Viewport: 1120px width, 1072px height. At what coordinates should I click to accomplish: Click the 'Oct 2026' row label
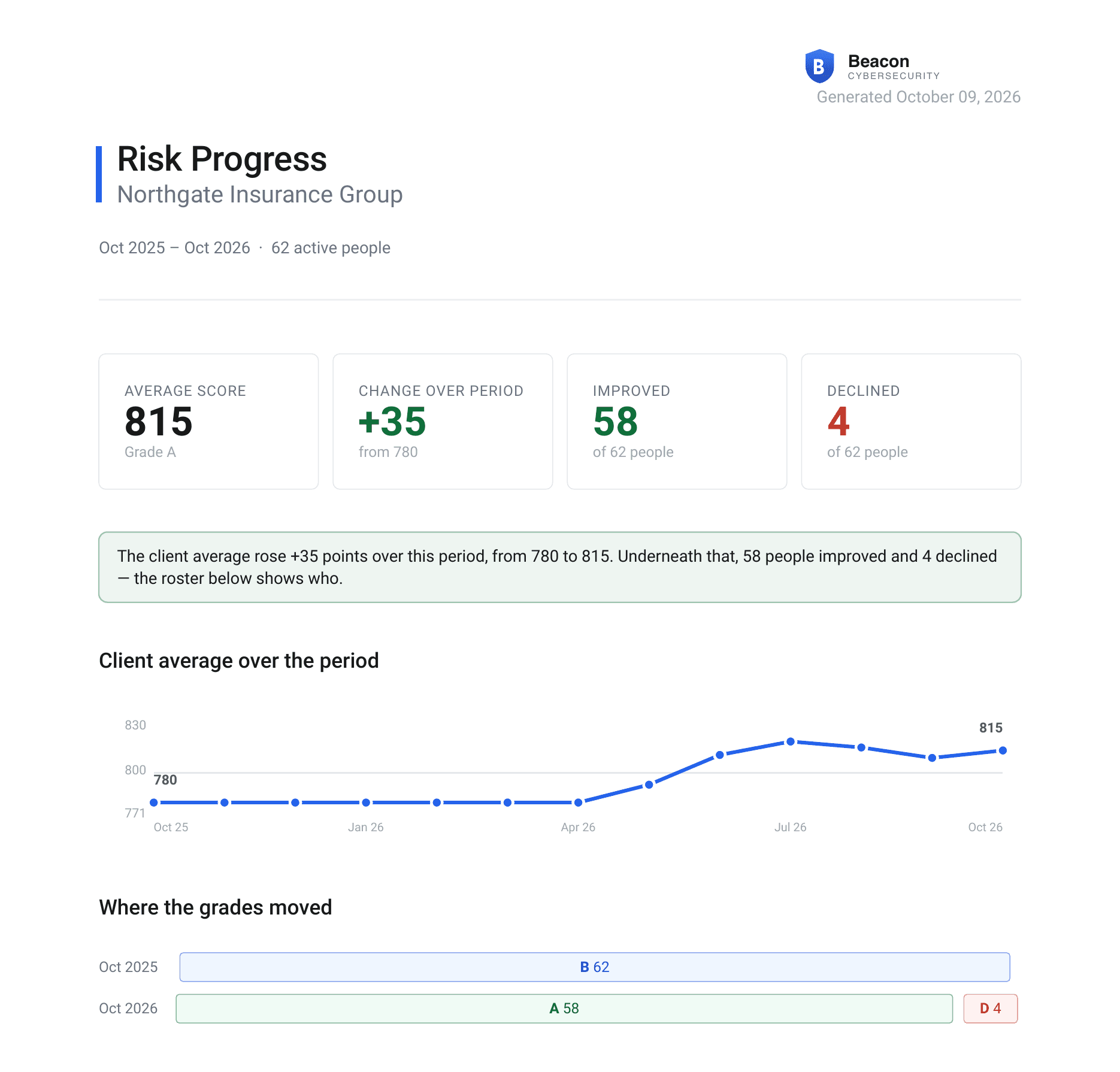click(128, 1009)
